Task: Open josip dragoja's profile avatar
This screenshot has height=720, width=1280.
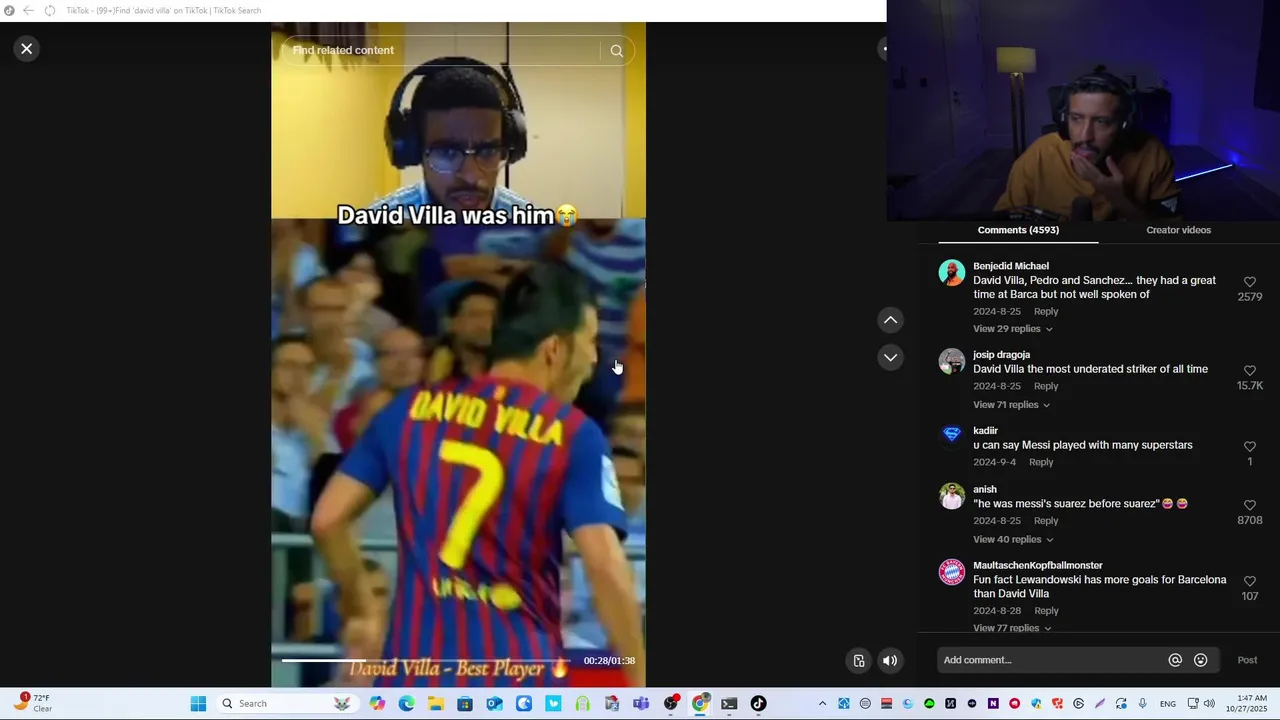Action: pos(952,361)
